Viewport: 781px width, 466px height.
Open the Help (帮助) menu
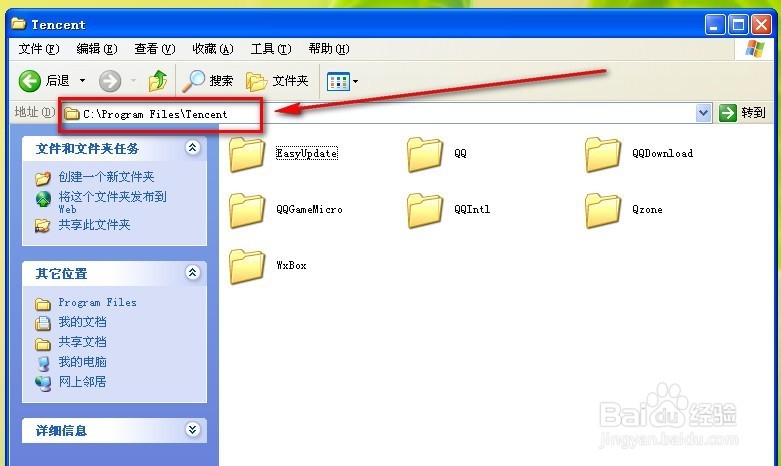[329, 49]
